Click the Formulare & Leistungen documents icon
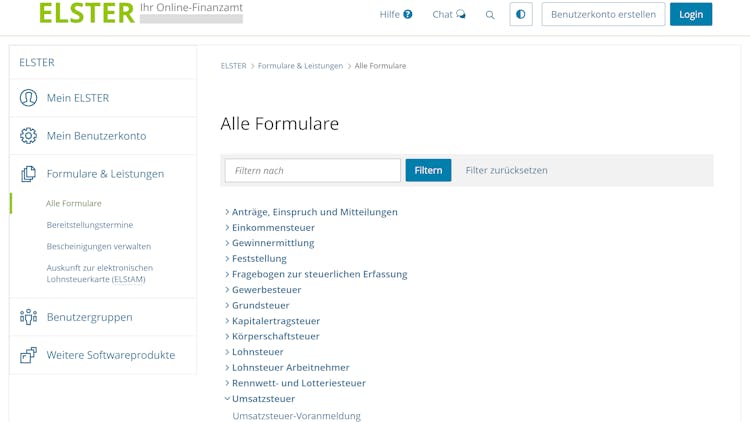The height and width of the screenshot is (422, 750). coord(28,174)
